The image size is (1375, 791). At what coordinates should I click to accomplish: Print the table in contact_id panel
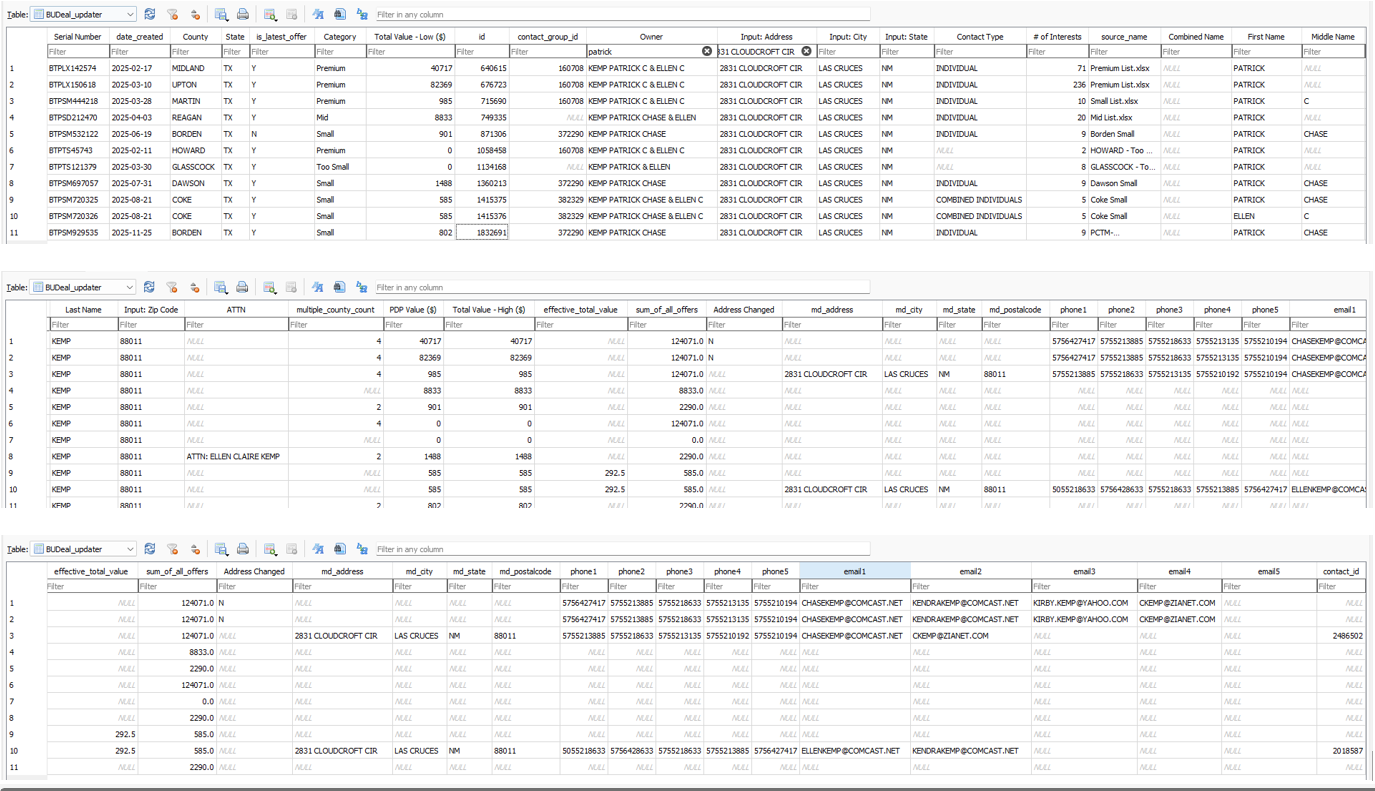[243, 549]
